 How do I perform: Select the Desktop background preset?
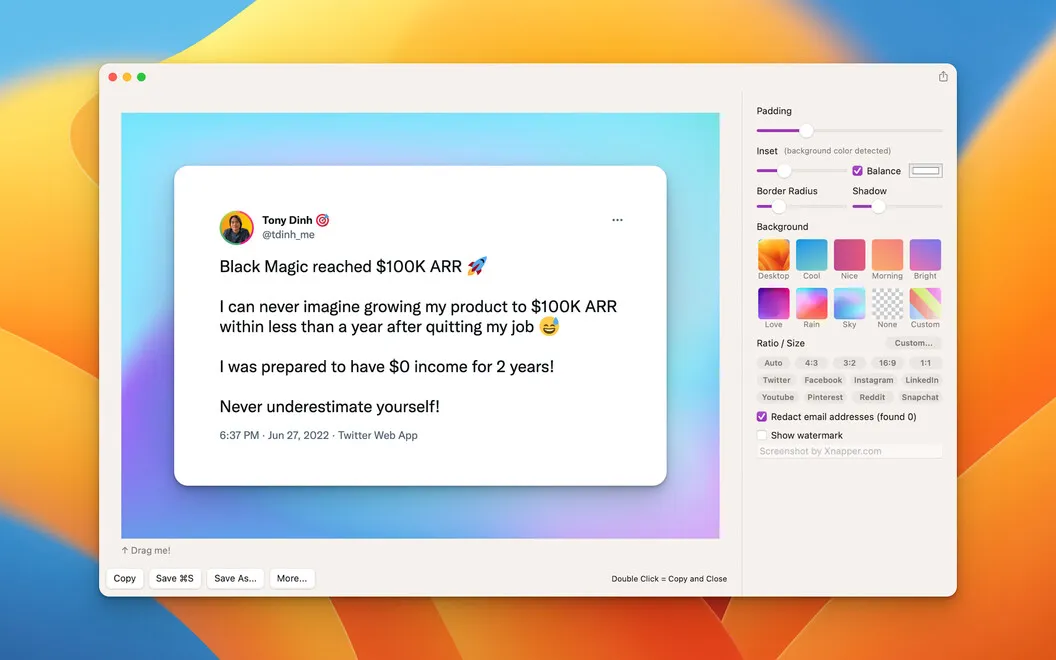[x=773, y=255]
